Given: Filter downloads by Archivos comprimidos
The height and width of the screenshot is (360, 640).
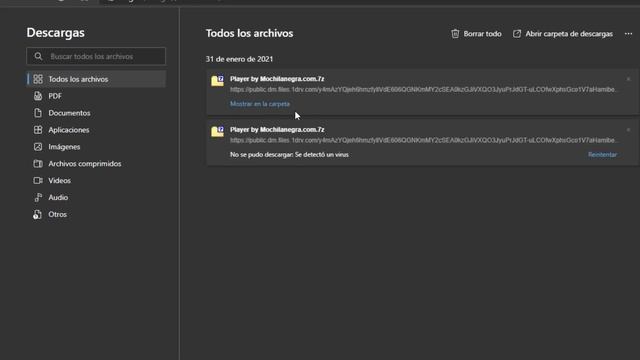Looking at the screenshot, I should pos(96,164).
